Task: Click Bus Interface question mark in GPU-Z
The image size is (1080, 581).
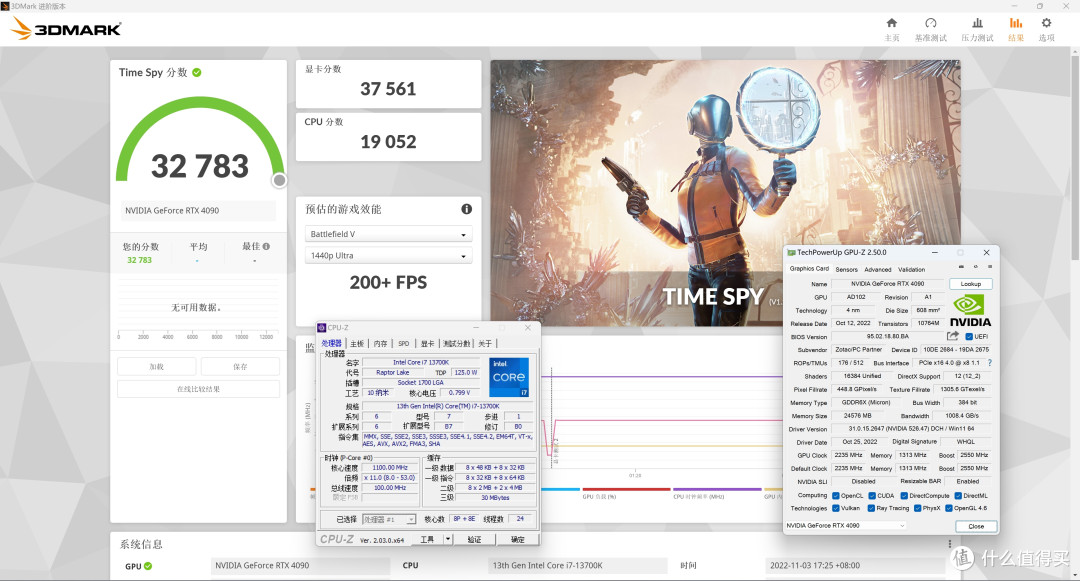Action: point(990,363)
